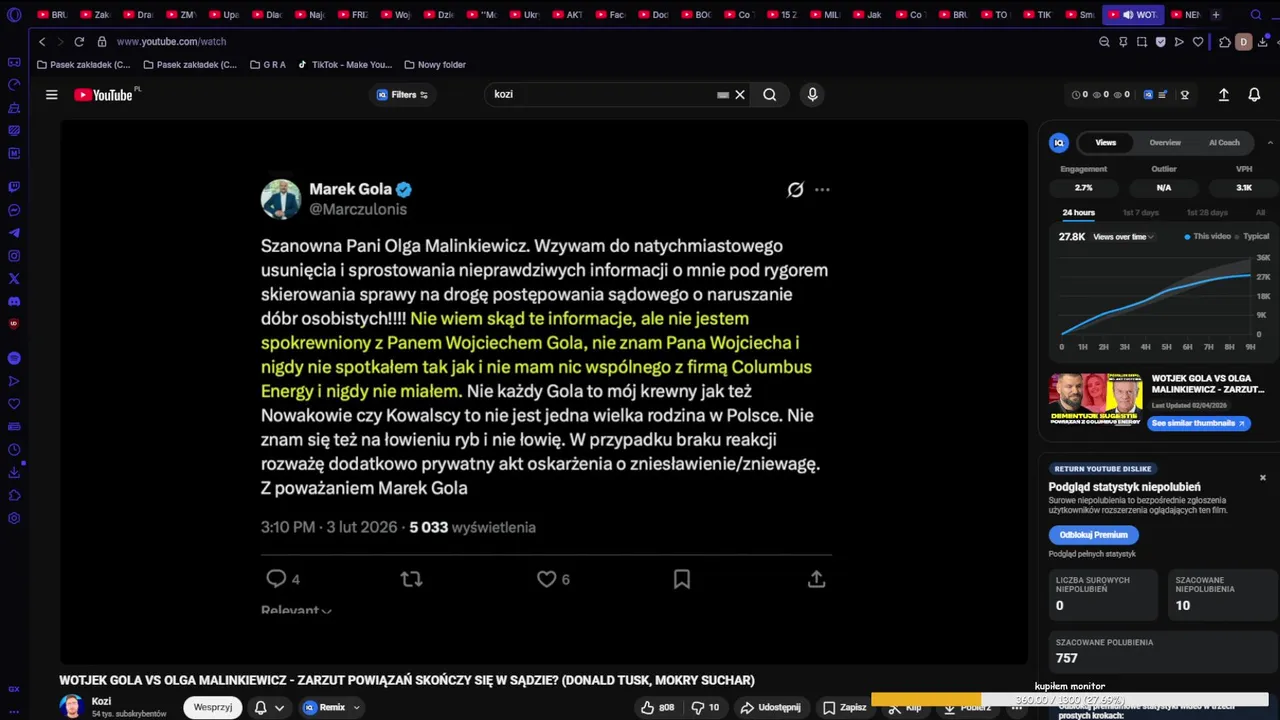Open the browser extensions puzzle icon
The width and height of the screenshot is (1280, 720).
[1224, 42]
